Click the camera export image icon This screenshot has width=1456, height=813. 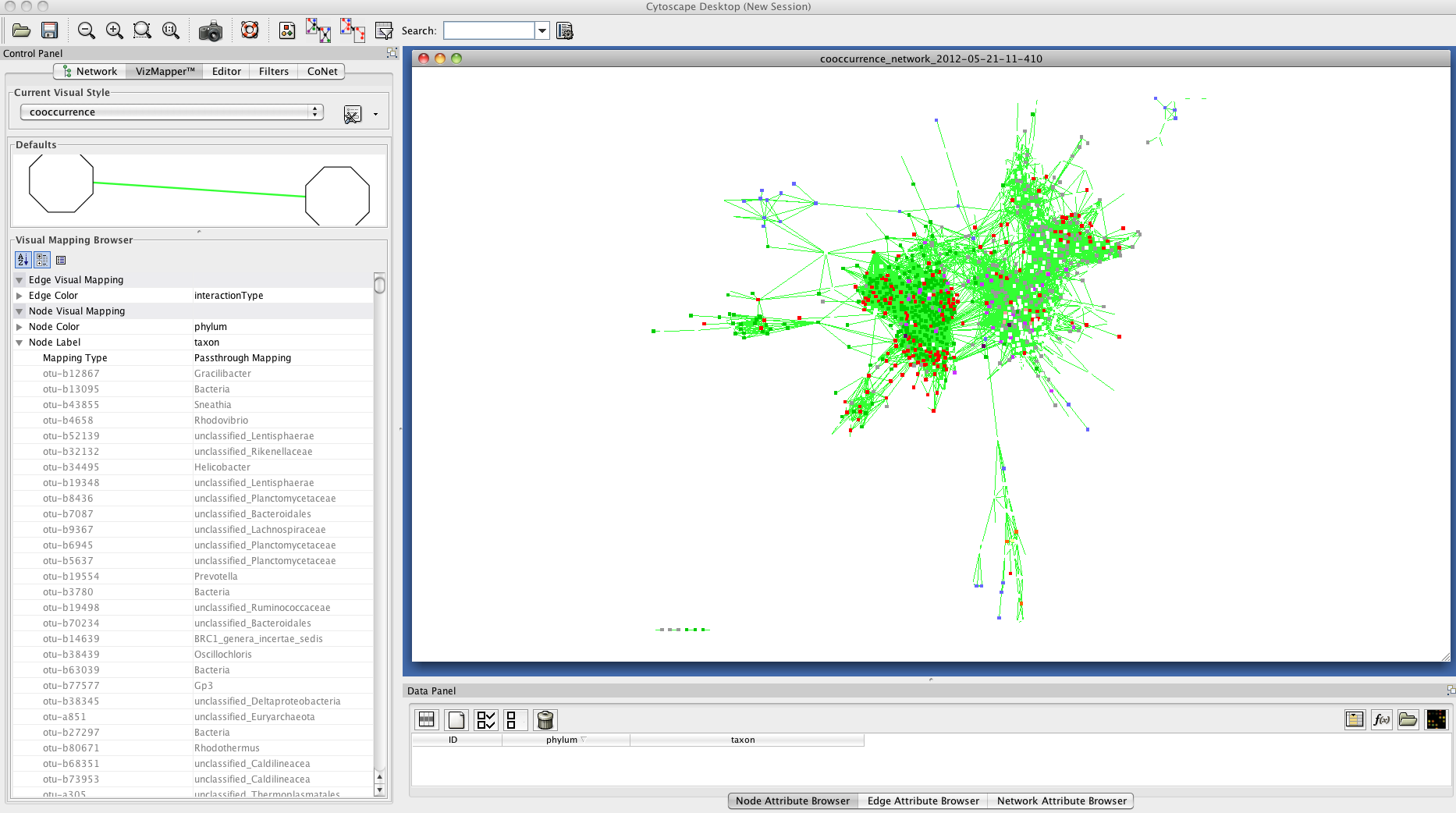click(210, 31)
